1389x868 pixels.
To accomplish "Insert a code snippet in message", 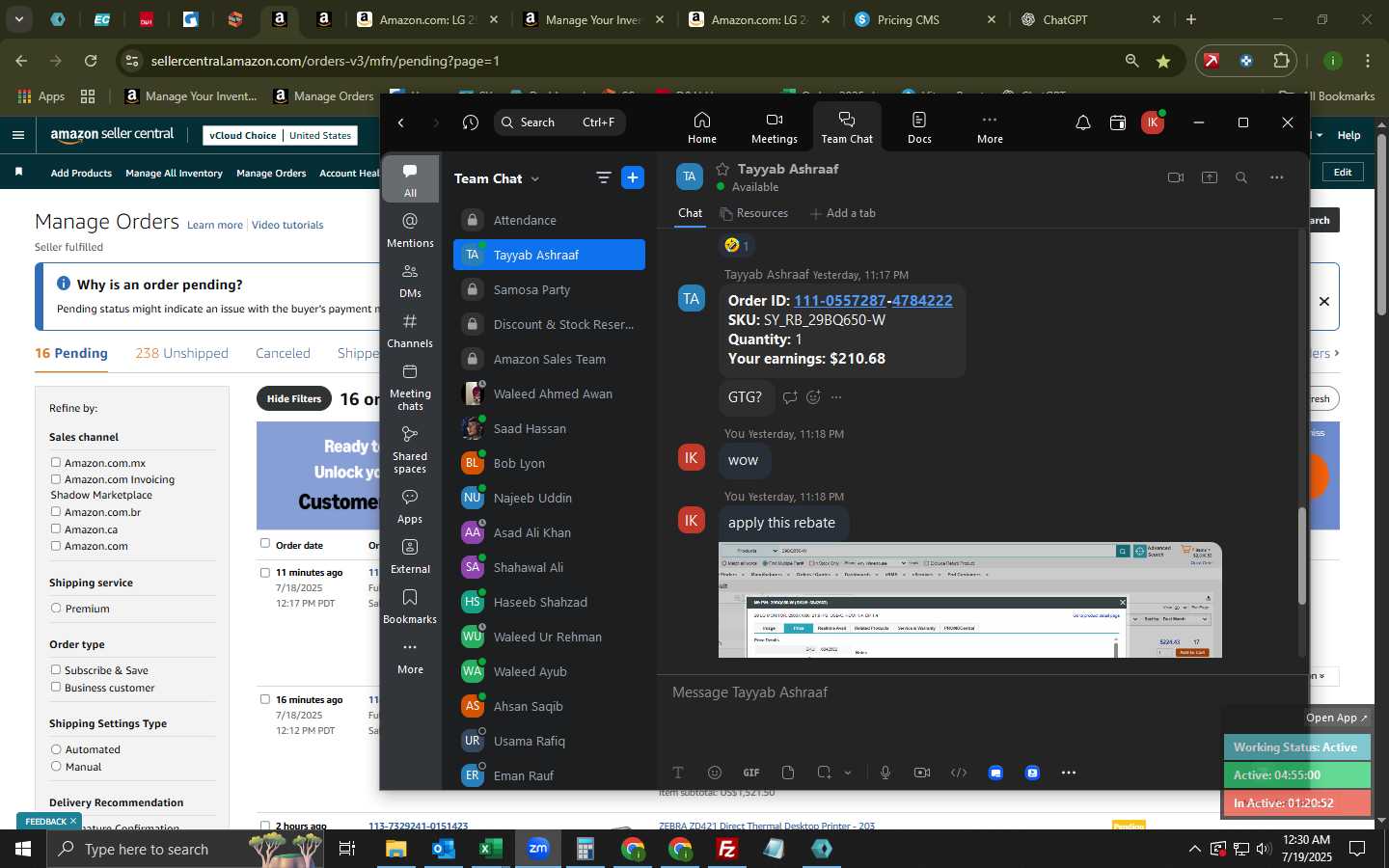I will [959, 773].
